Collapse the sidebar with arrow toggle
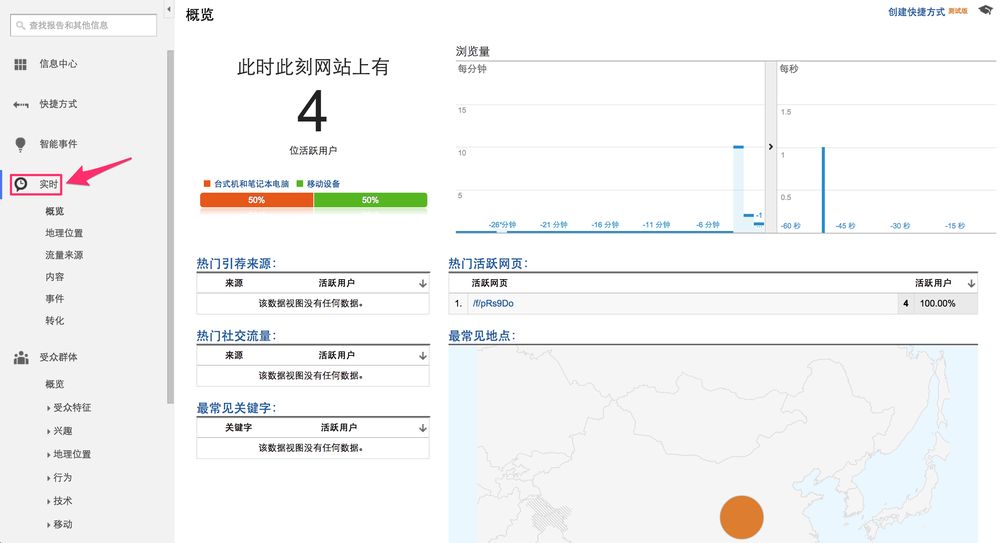This screenshot has height=543, width=1000. (x=169, y=9)
